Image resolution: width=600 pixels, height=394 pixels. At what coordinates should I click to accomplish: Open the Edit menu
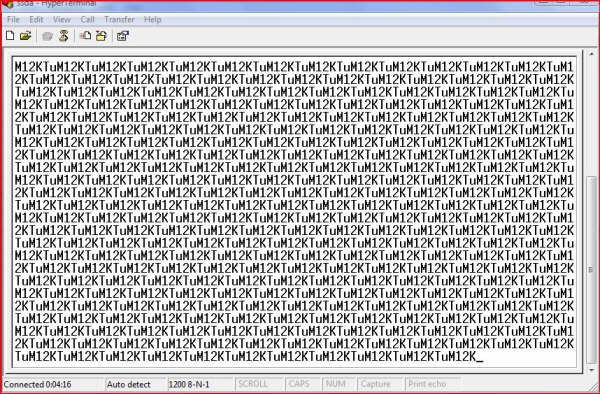[x=36, y=20]
